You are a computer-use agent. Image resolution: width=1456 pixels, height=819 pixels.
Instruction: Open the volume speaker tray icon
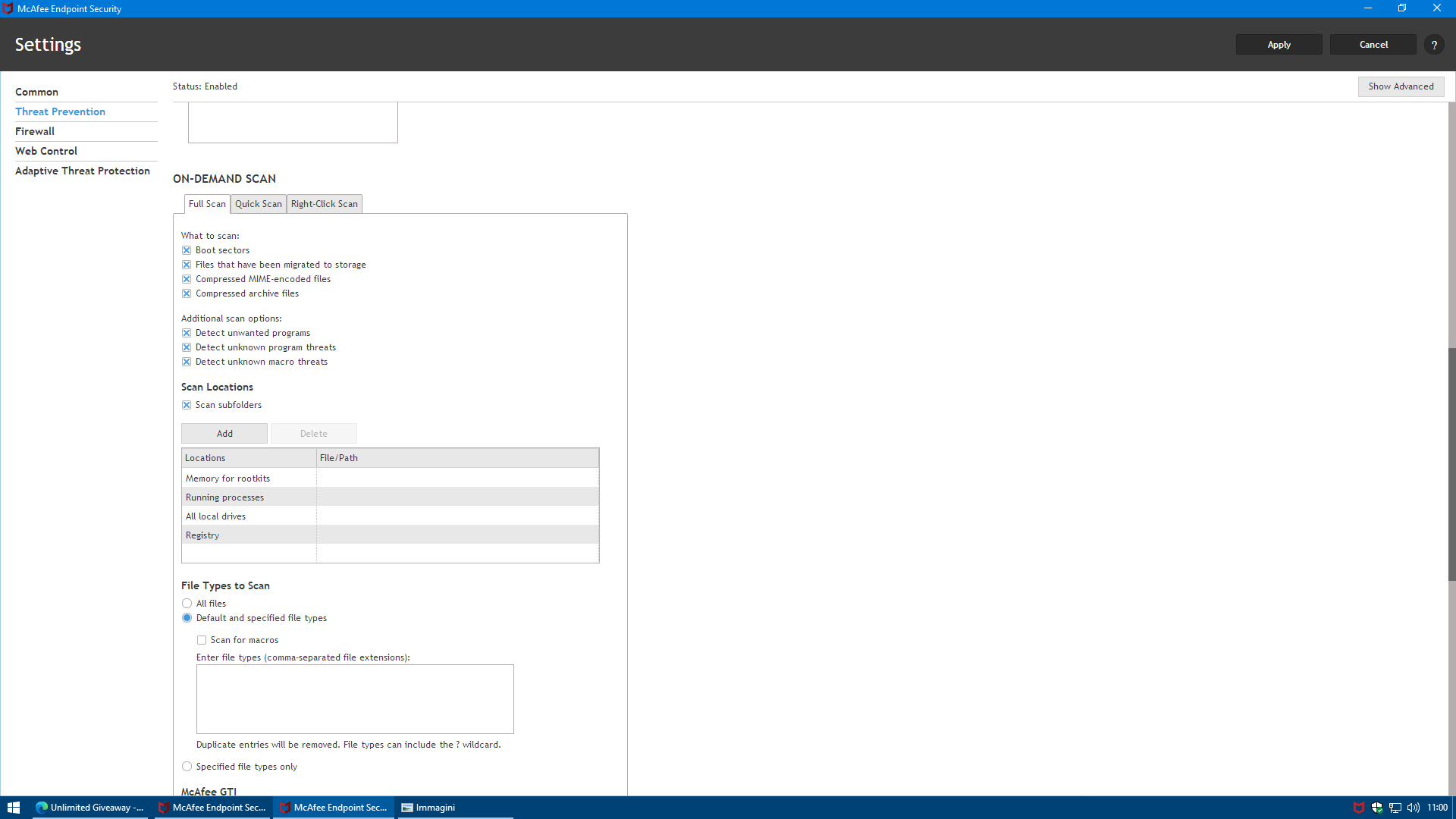[1414, 808]
